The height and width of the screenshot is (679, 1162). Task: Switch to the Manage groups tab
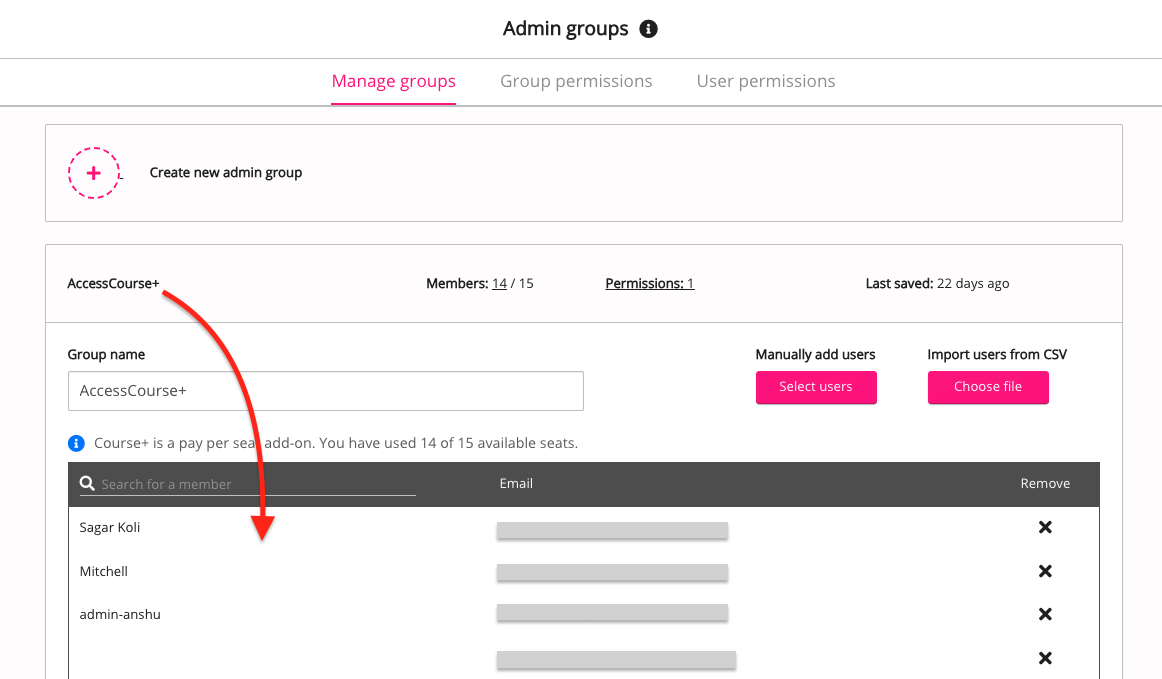point(393,81)
